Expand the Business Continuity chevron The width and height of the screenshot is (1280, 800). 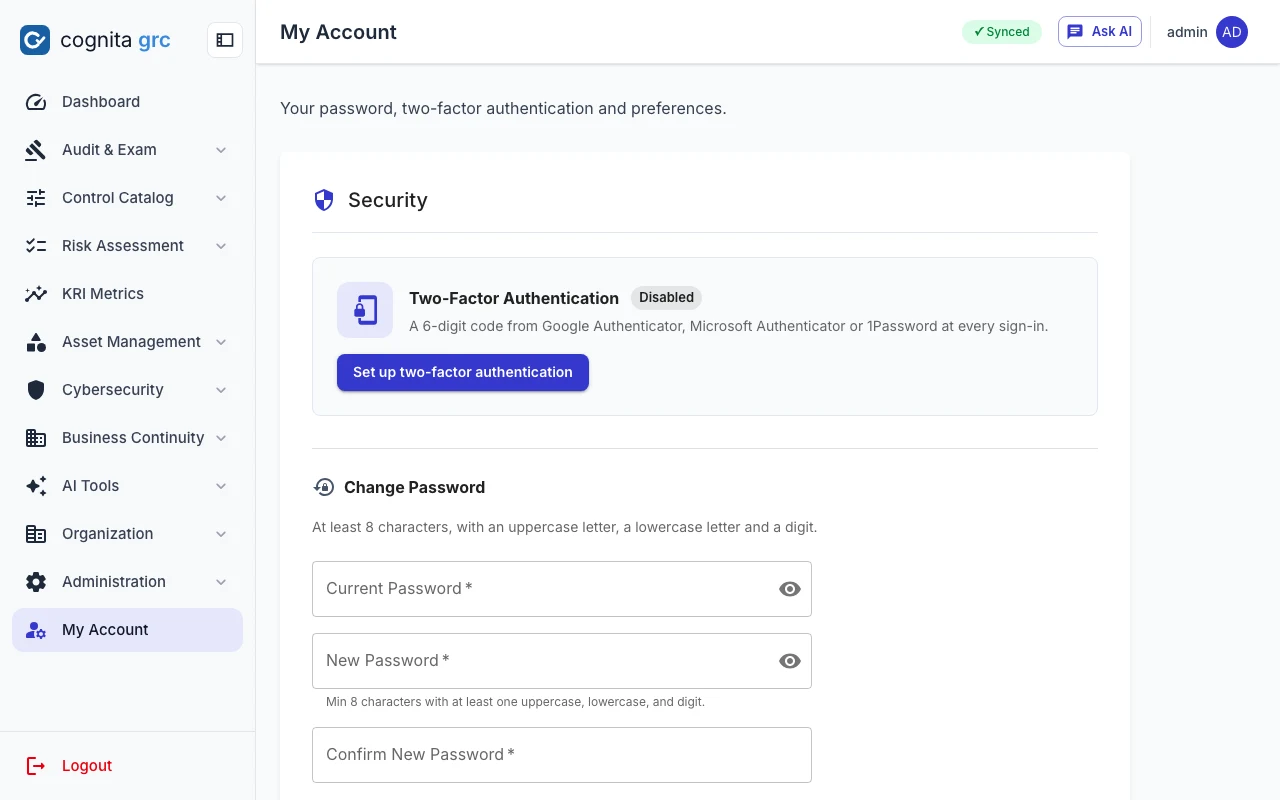(221, 438)
